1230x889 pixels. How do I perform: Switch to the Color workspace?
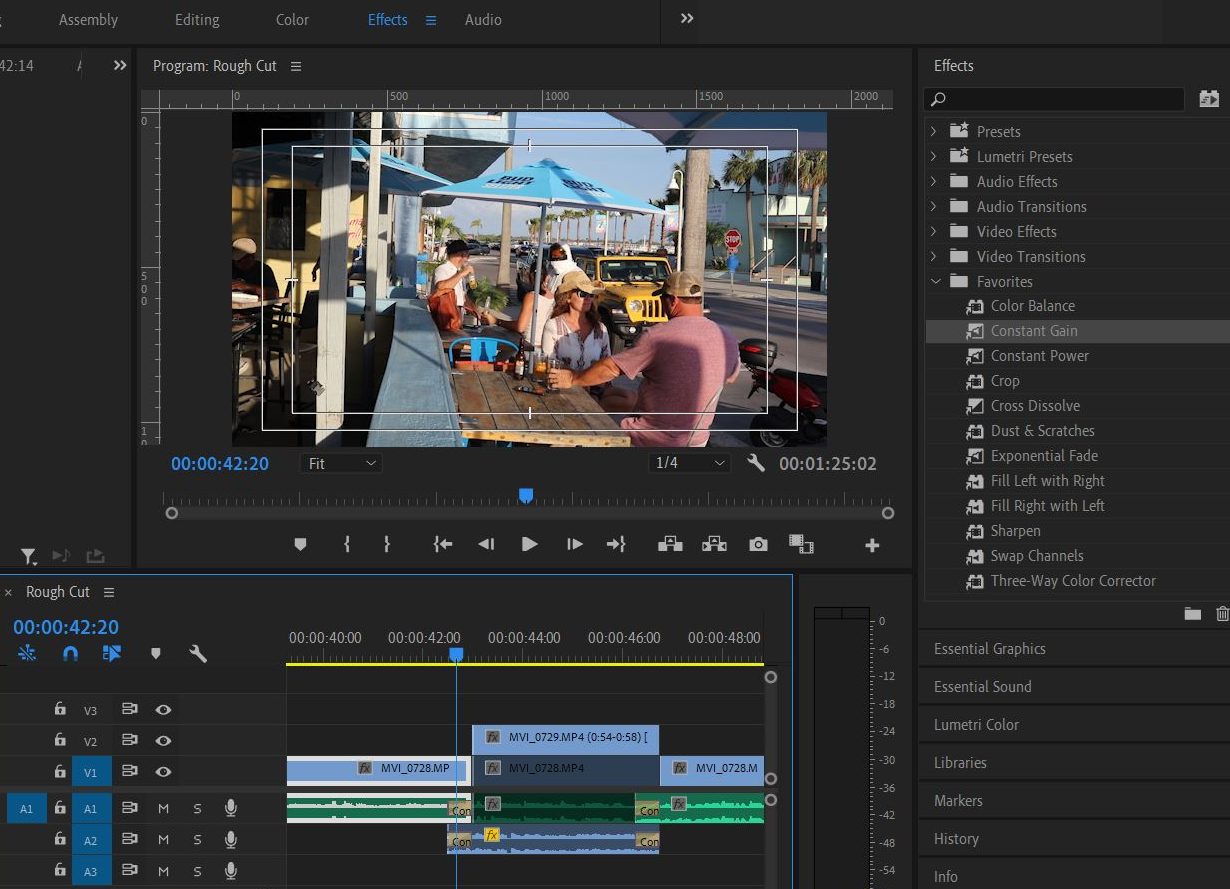[x=292, y=19]
